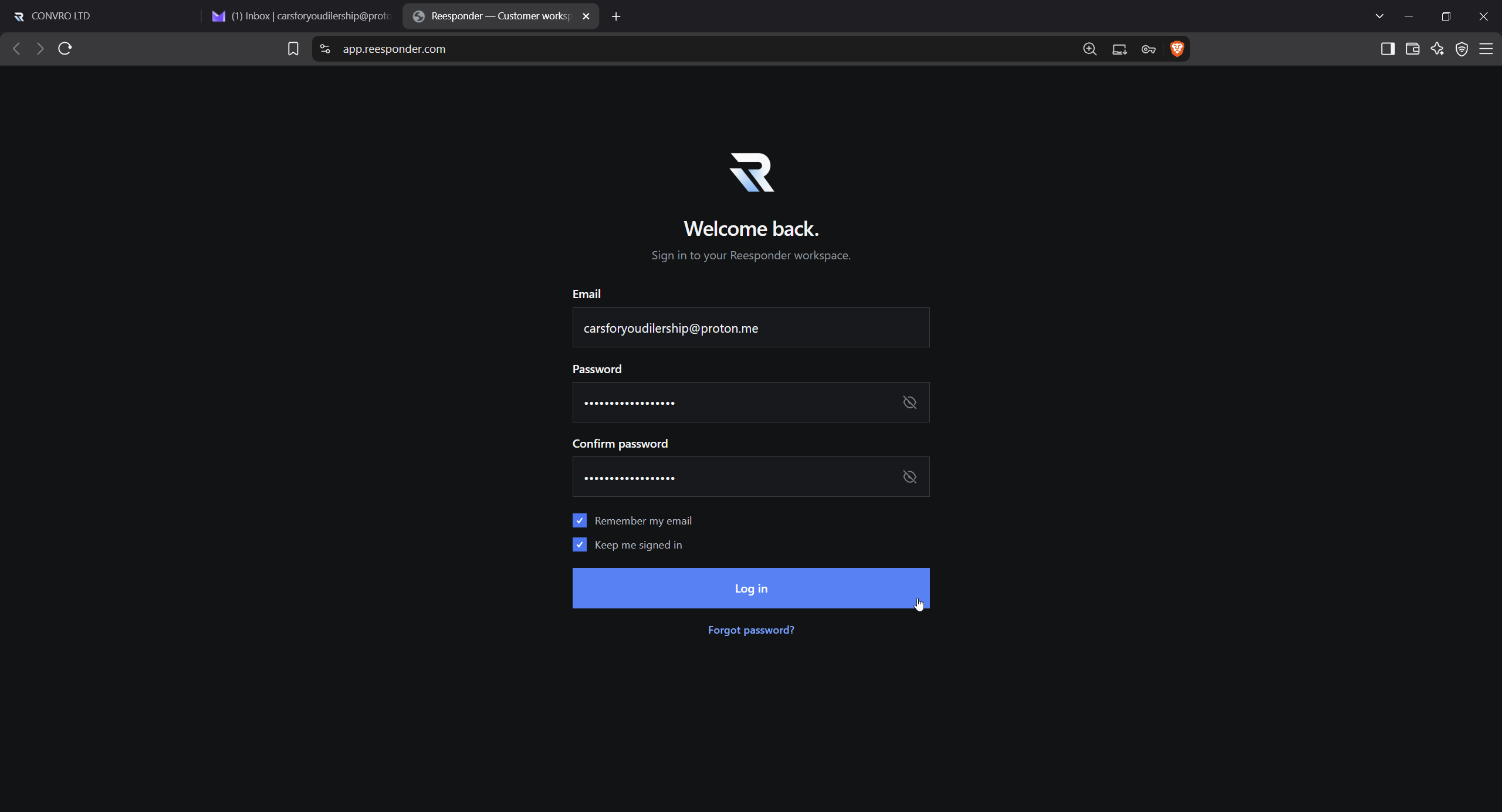1502x812 pixels.
Task: Focus the Email input field
Action: point(751,328)
